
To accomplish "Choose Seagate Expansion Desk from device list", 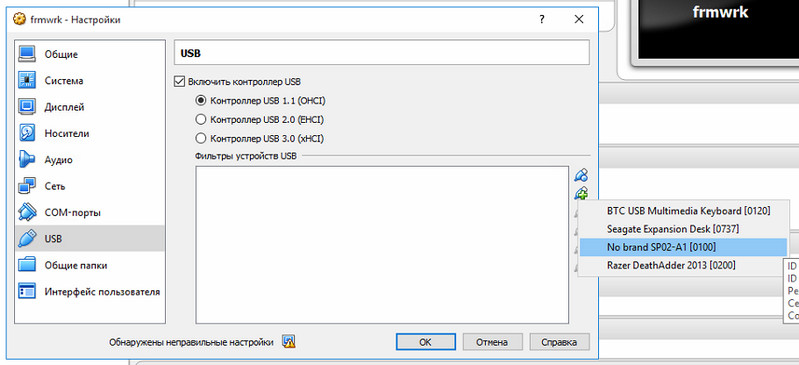I will [x=683, y=229].
